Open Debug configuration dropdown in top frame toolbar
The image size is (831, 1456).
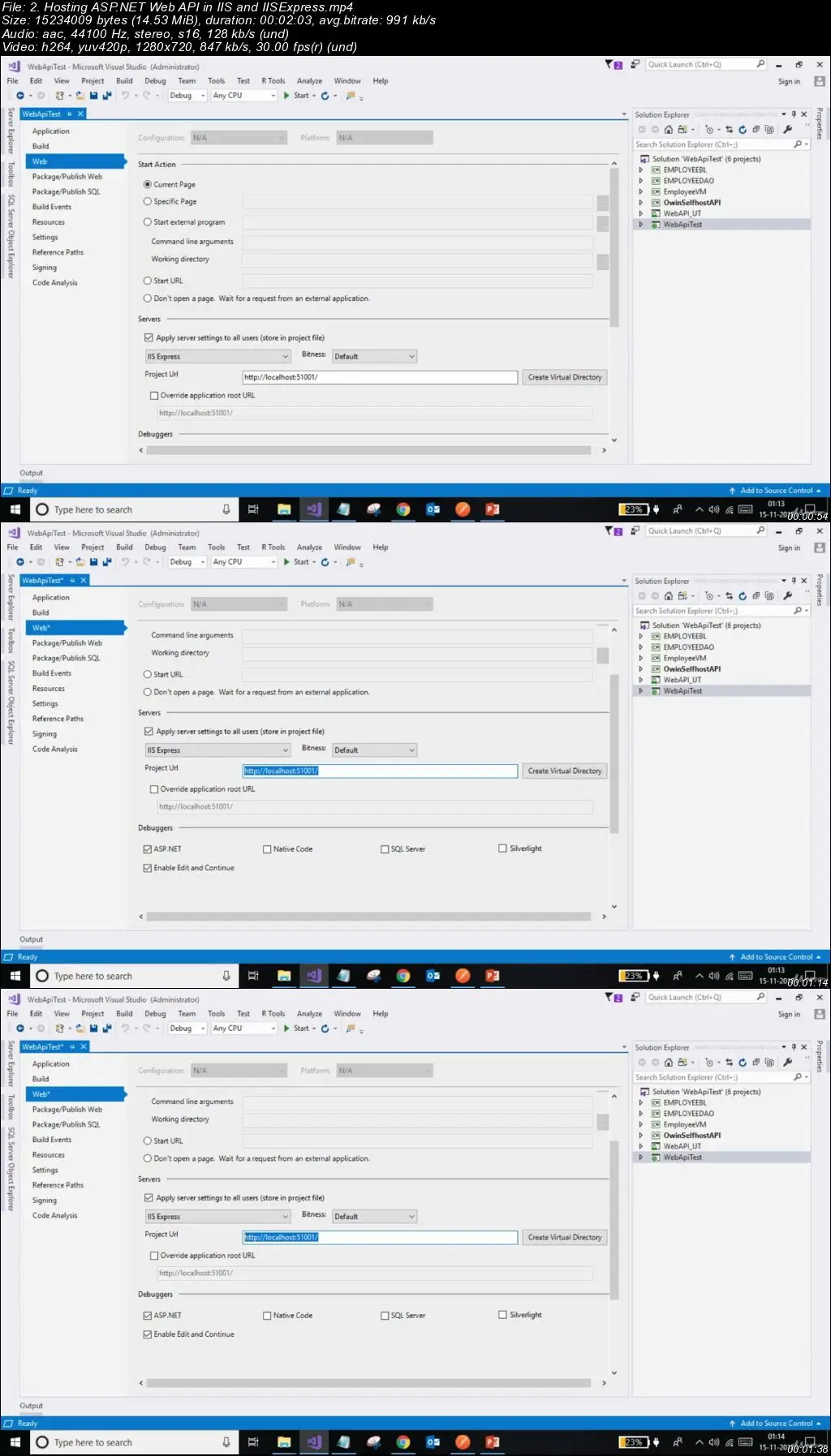click(187, 96)
